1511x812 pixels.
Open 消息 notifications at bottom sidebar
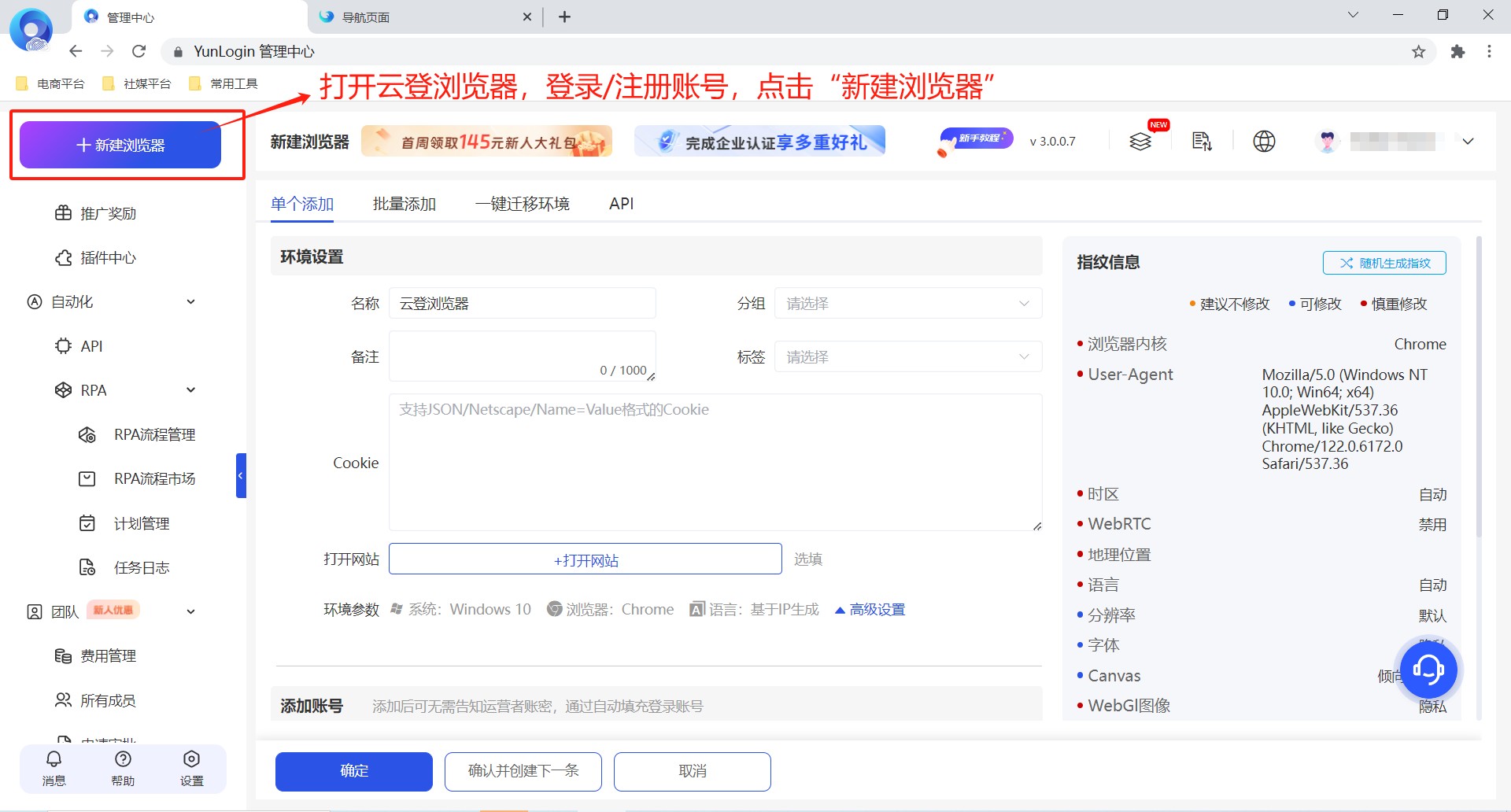coord(54,769)
